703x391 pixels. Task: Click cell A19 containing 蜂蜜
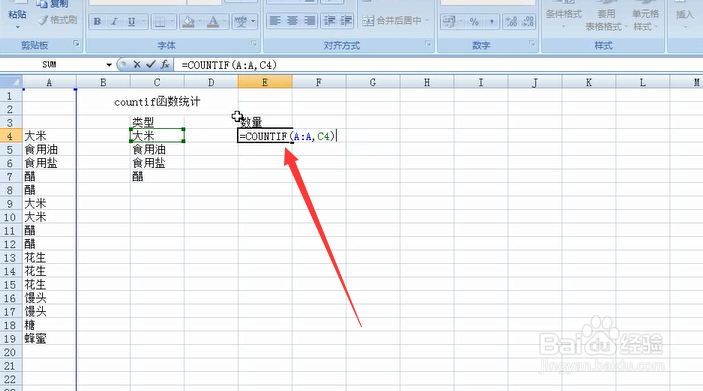49,339
